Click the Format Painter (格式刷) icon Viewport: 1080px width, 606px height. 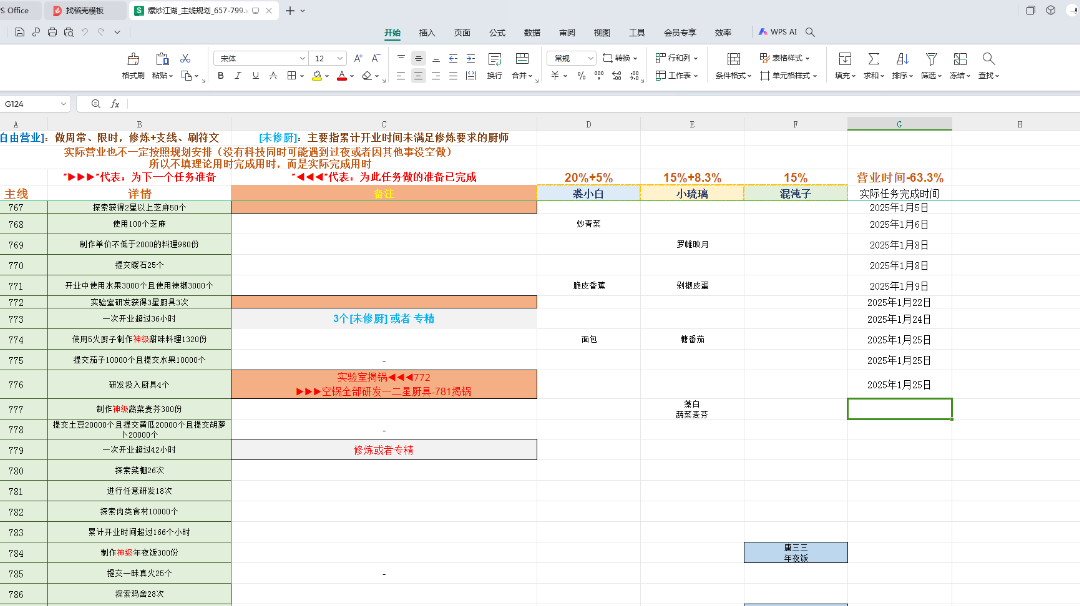click(x=133, y=60)
